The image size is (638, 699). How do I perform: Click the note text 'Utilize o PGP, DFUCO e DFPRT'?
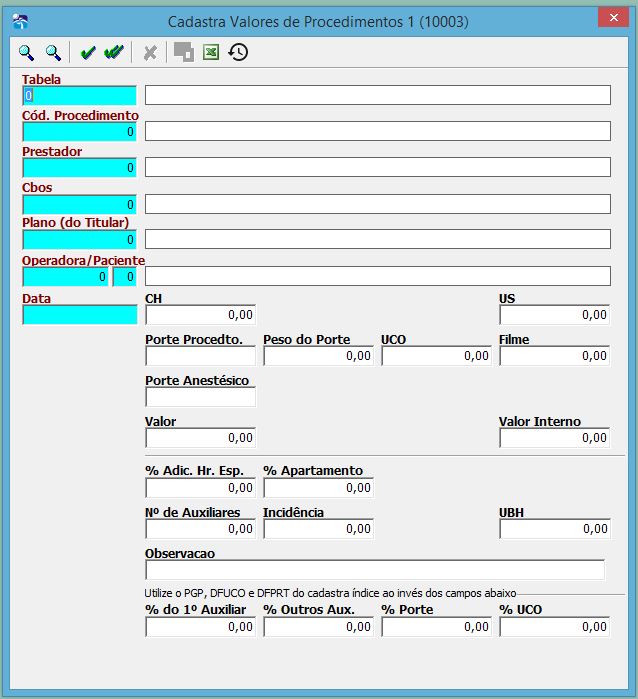[217, 593]
